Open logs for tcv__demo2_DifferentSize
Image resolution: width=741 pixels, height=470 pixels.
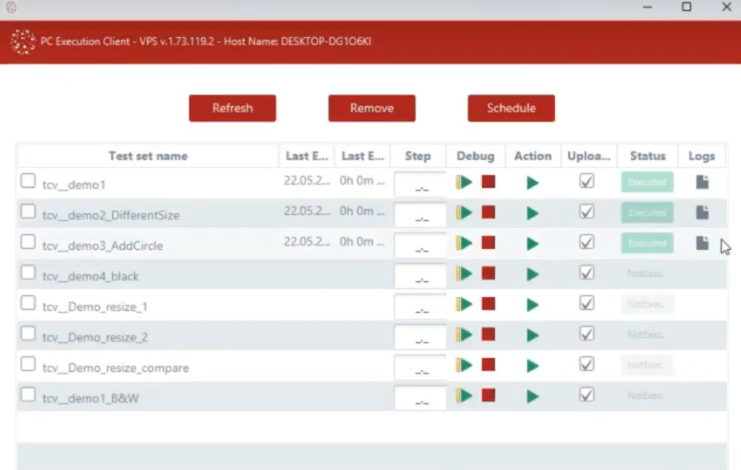coord(702,213)
